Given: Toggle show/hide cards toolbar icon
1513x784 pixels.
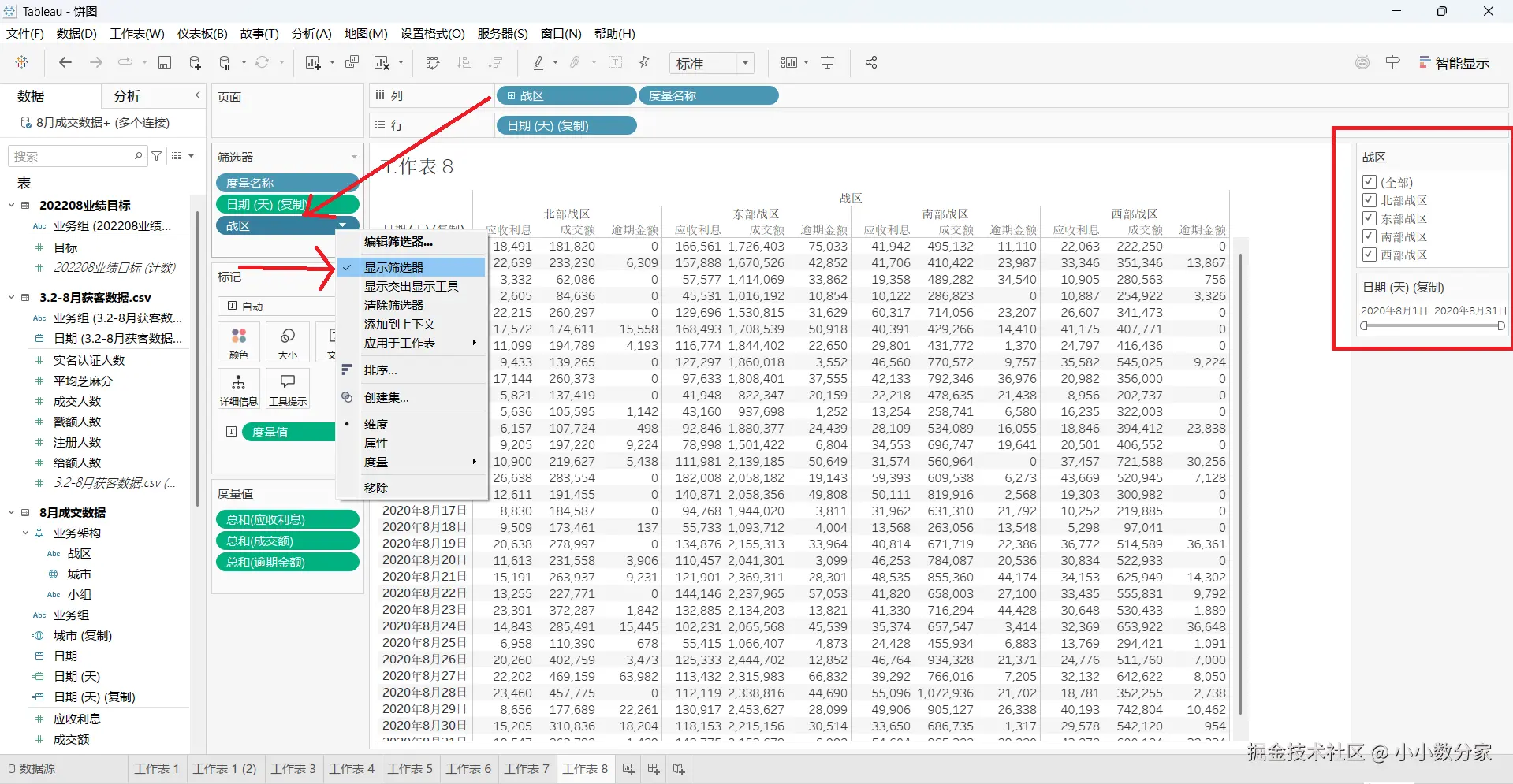Looking at the screenshot, I should (789, 62).
